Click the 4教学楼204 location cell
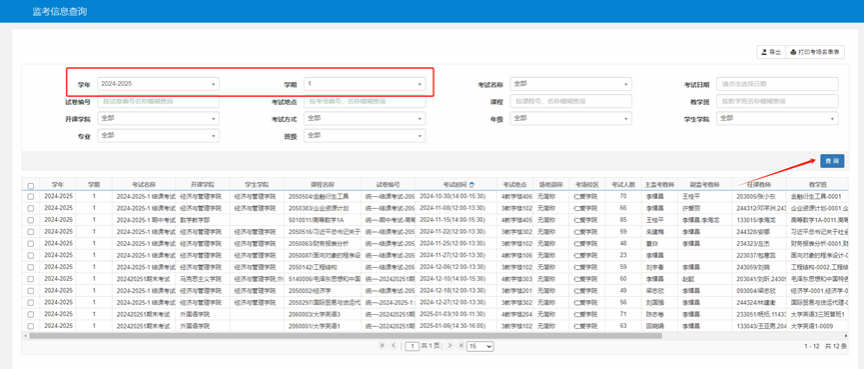 [516, 314]
